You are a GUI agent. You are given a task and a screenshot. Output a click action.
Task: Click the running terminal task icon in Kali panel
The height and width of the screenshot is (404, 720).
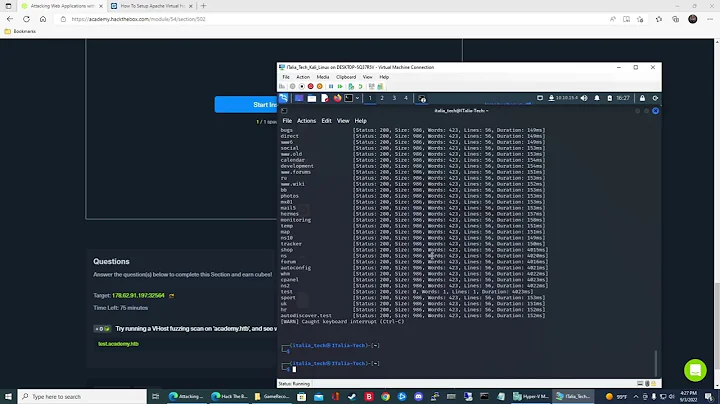[x=422, y=98]
